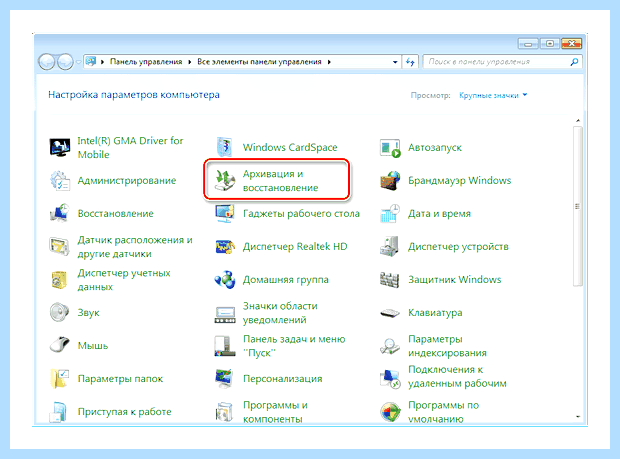Open Клавиатура link
Viewport: 620px width, 459px height.
coord(435,313)
